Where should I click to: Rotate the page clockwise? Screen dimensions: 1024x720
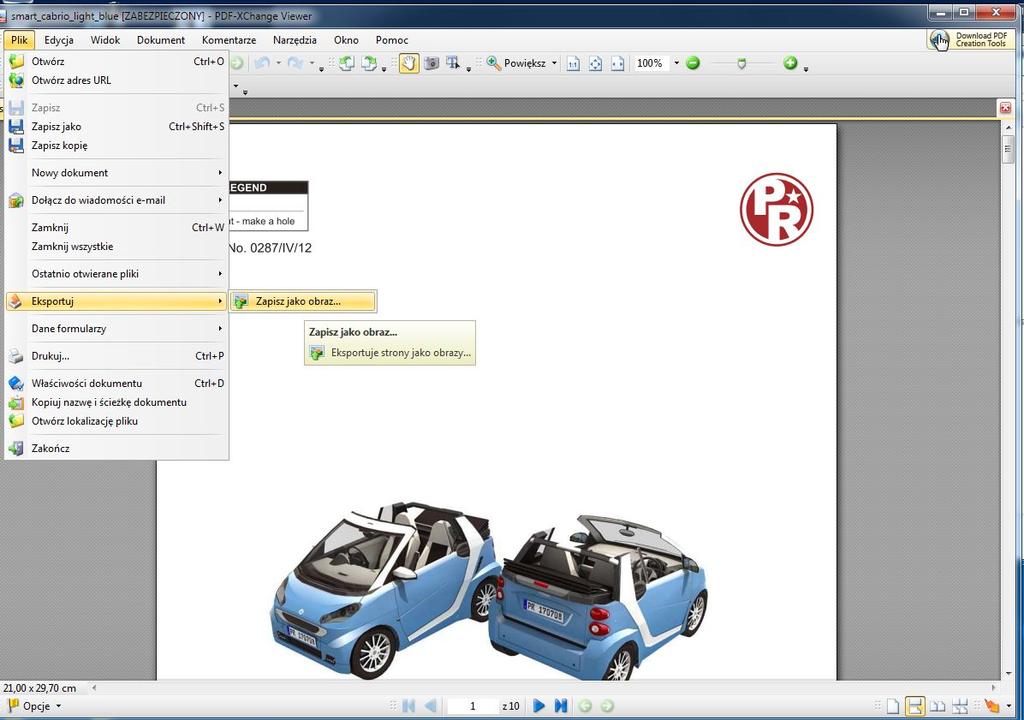point(369,63)
